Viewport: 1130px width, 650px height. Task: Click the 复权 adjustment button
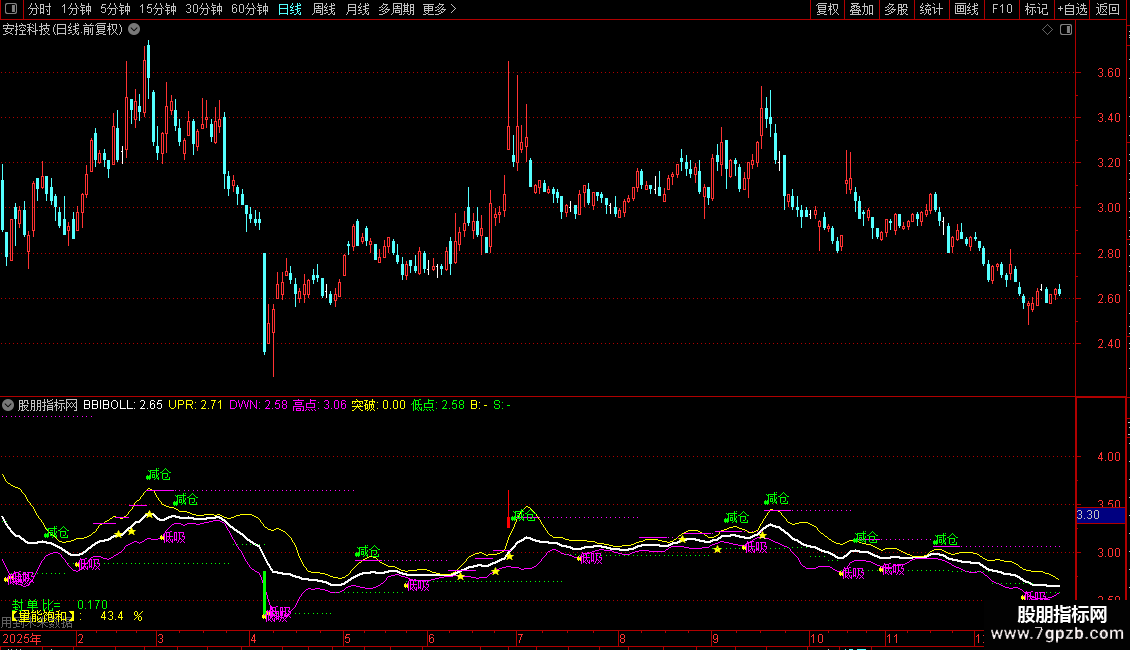tap(827, 10)
